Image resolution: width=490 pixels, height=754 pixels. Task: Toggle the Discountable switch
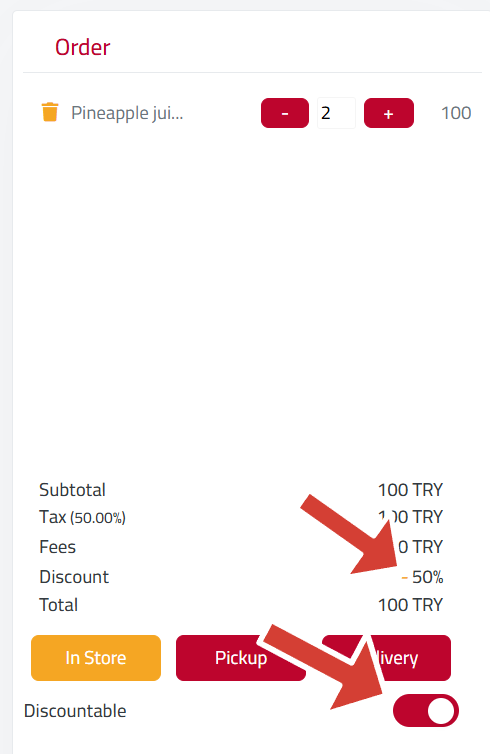click(x=426, y=710)
